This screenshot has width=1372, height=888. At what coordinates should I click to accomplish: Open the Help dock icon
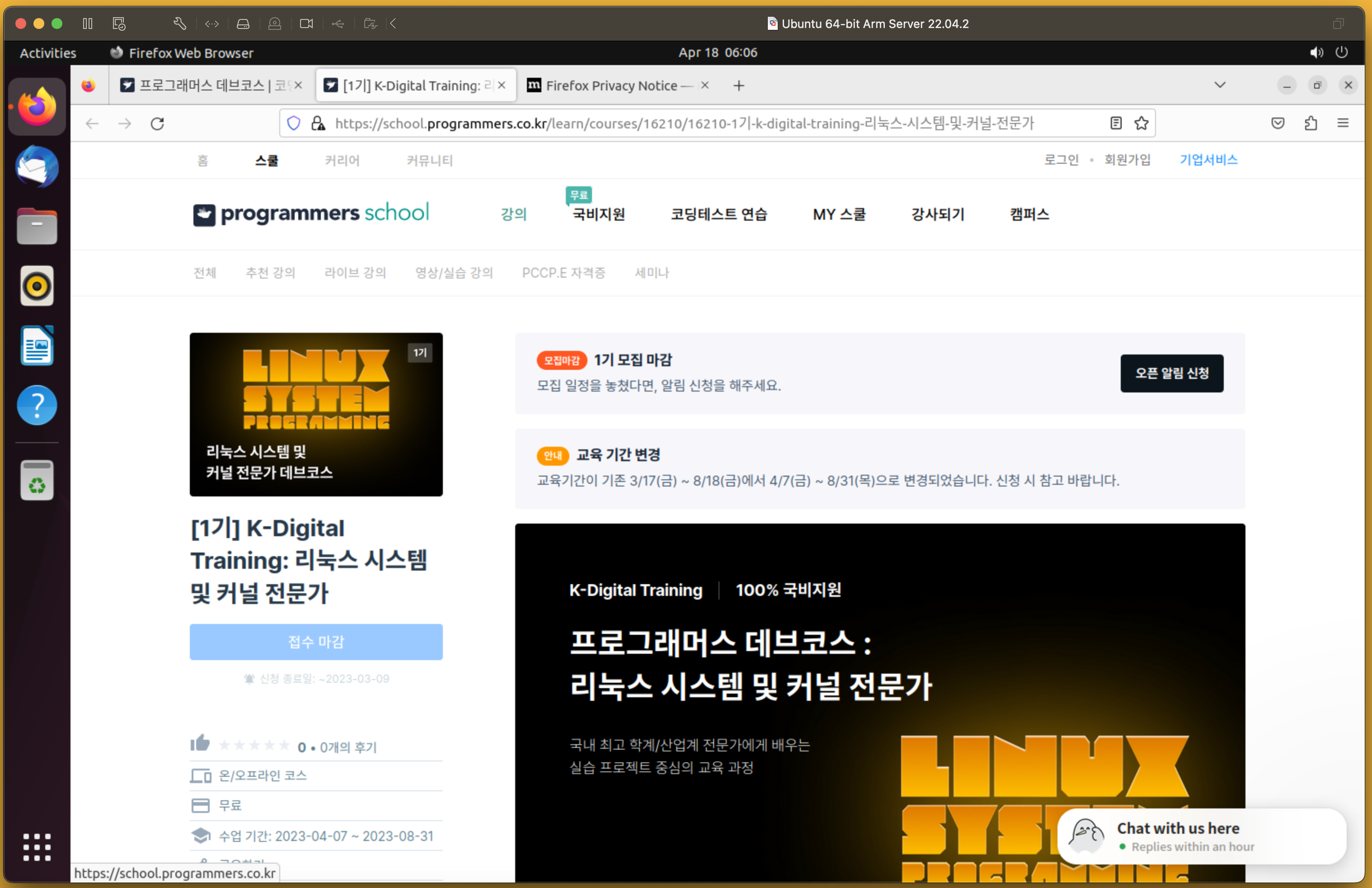click(38, 406)
